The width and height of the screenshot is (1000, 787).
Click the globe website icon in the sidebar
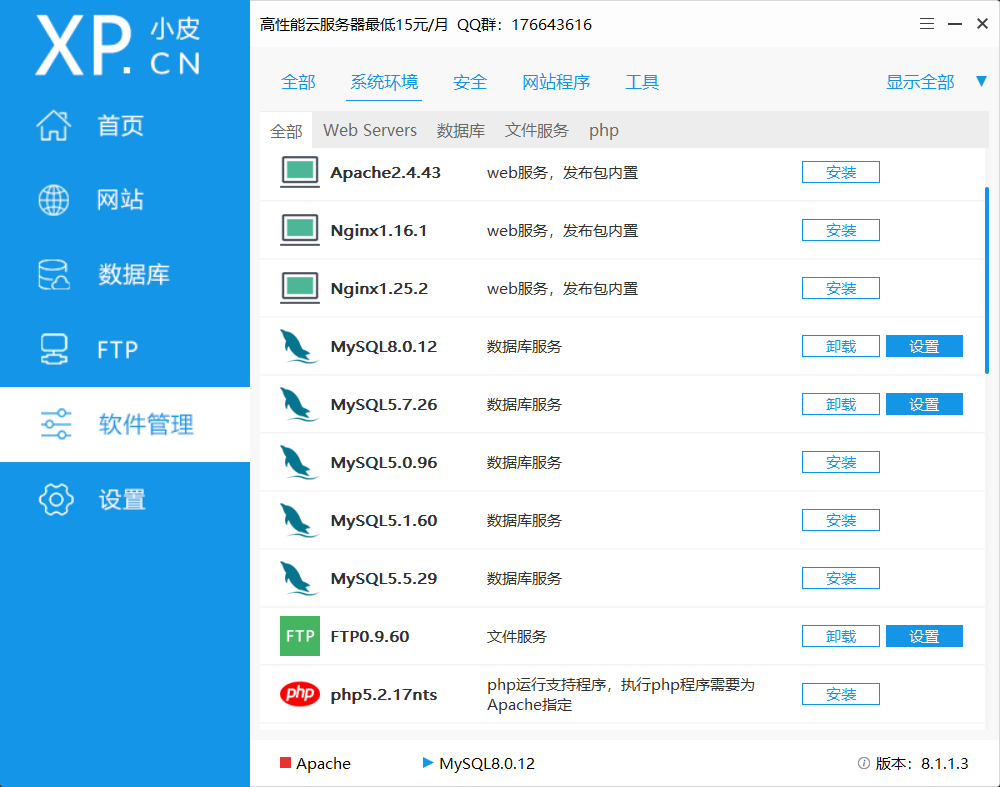coord(54,200)
